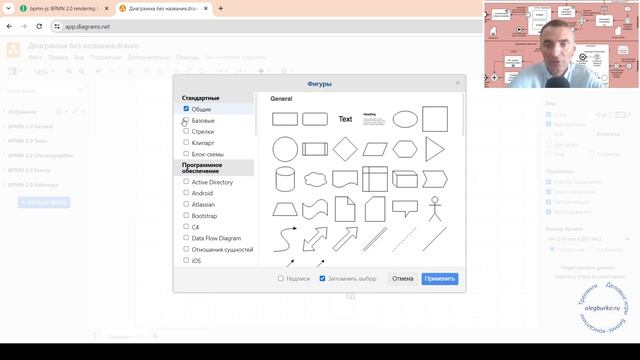
Task: Select the process shape with side bars
Action: 315,149
